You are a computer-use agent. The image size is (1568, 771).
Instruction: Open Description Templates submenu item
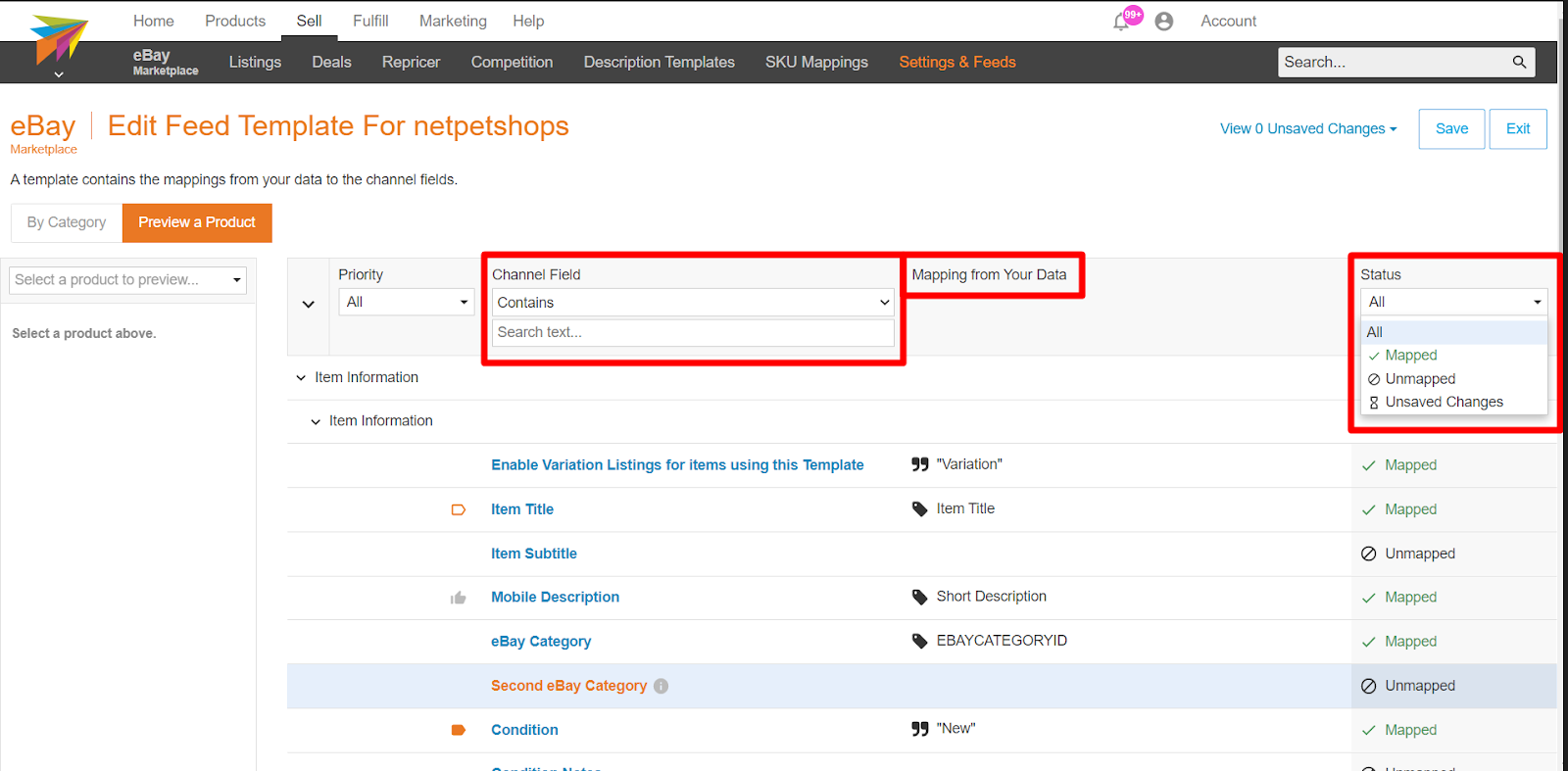(x=660, y=62)
